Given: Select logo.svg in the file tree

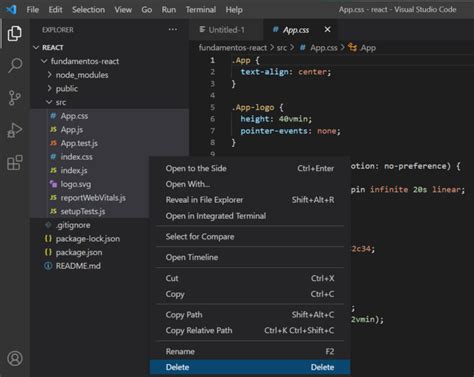Looking at the screenshot, I should [76, 184].
